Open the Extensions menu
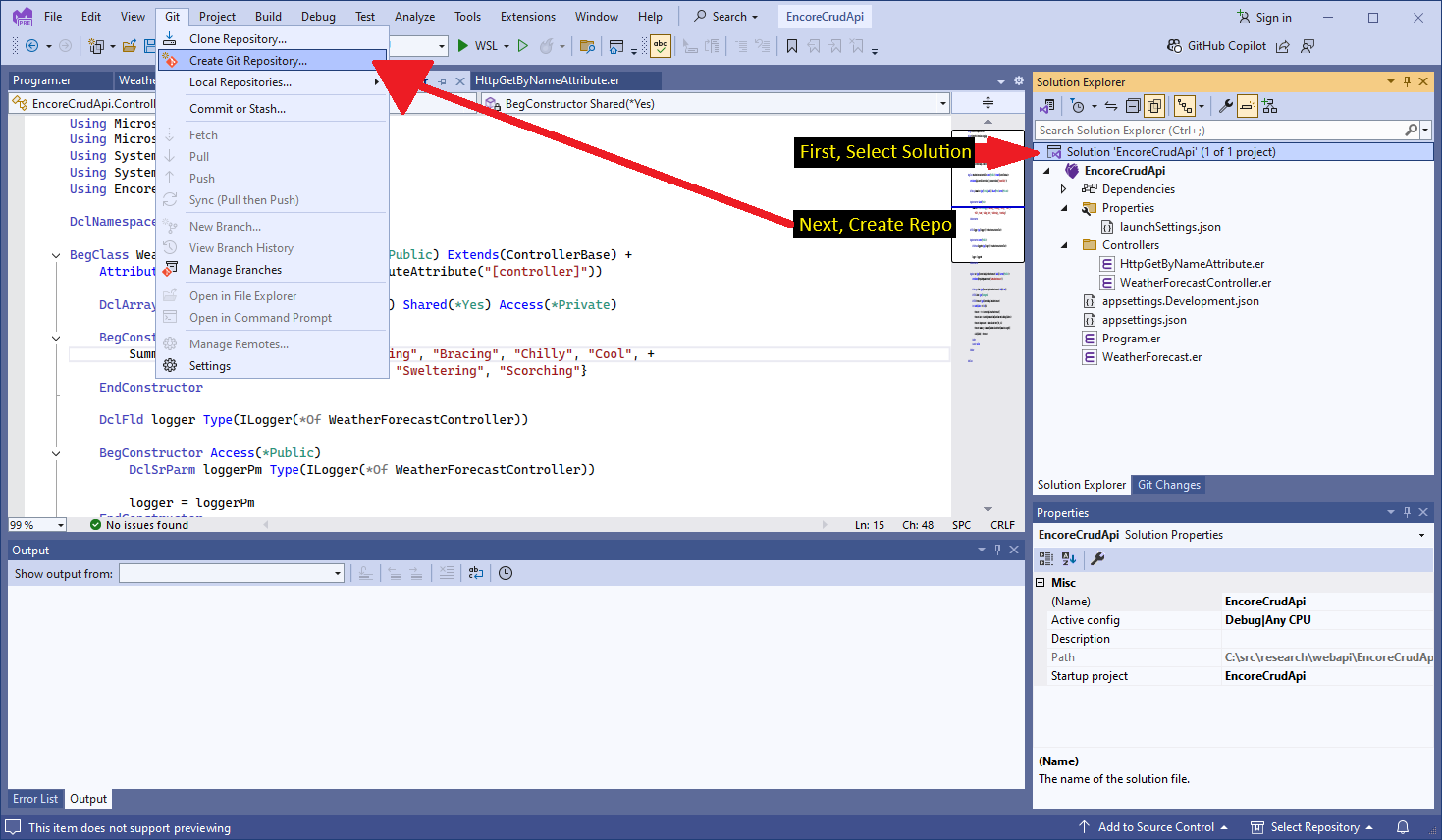Screen dimensions: 1442x840 (x=527, y=17)
